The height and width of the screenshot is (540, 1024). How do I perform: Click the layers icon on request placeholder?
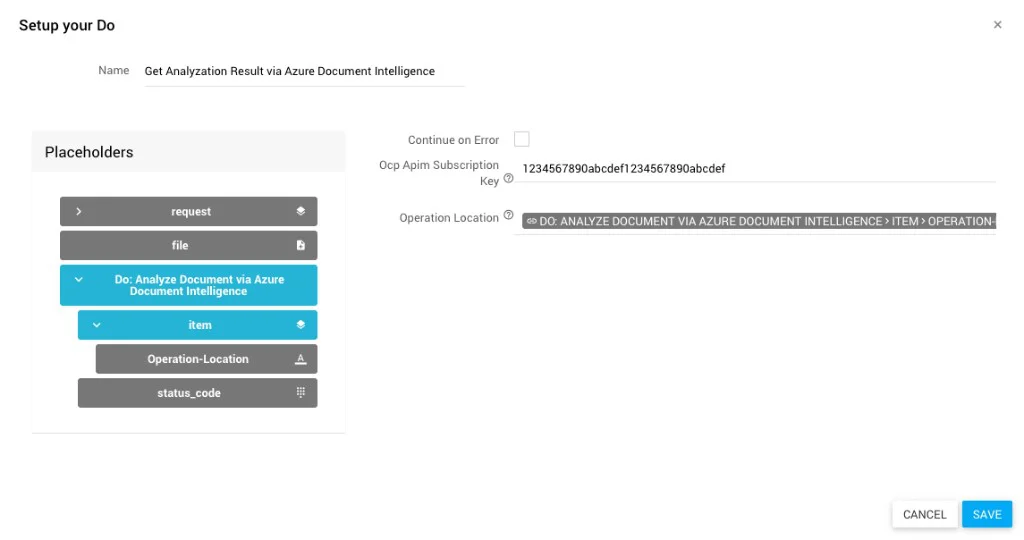pyautogui.click(x=300, y=212)
